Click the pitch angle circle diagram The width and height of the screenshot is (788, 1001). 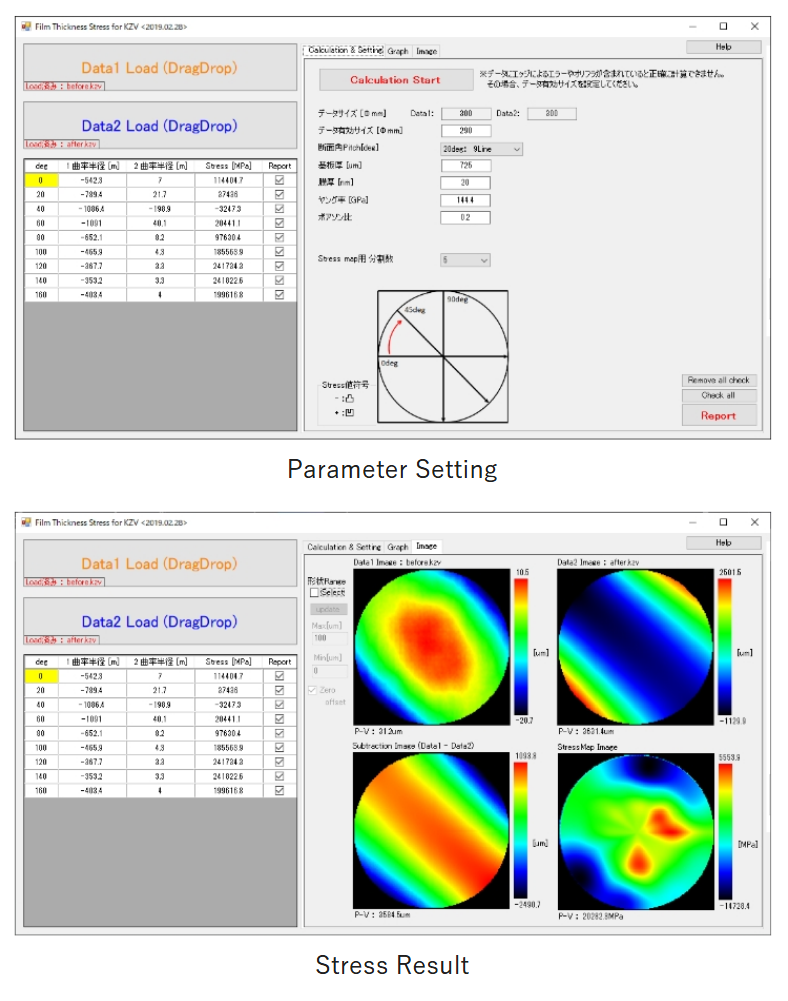click(x=442, y=356)
